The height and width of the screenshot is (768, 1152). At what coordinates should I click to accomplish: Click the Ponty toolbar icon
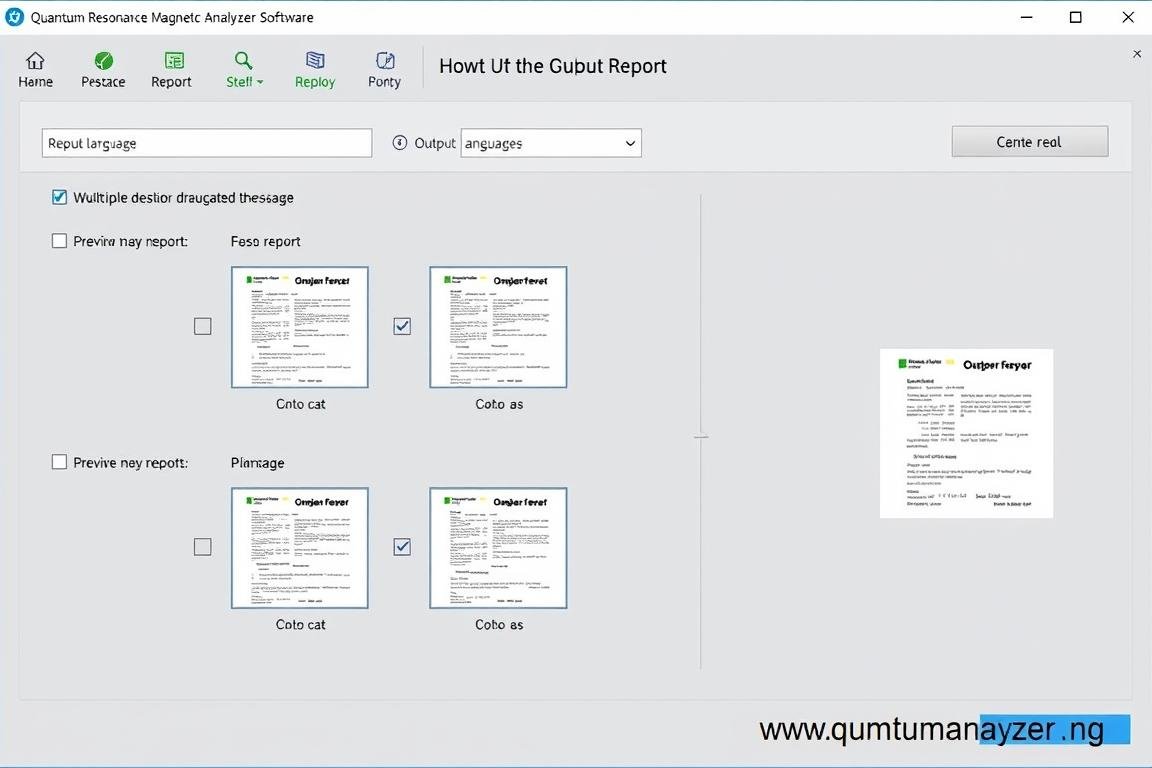tap(384, 62)
